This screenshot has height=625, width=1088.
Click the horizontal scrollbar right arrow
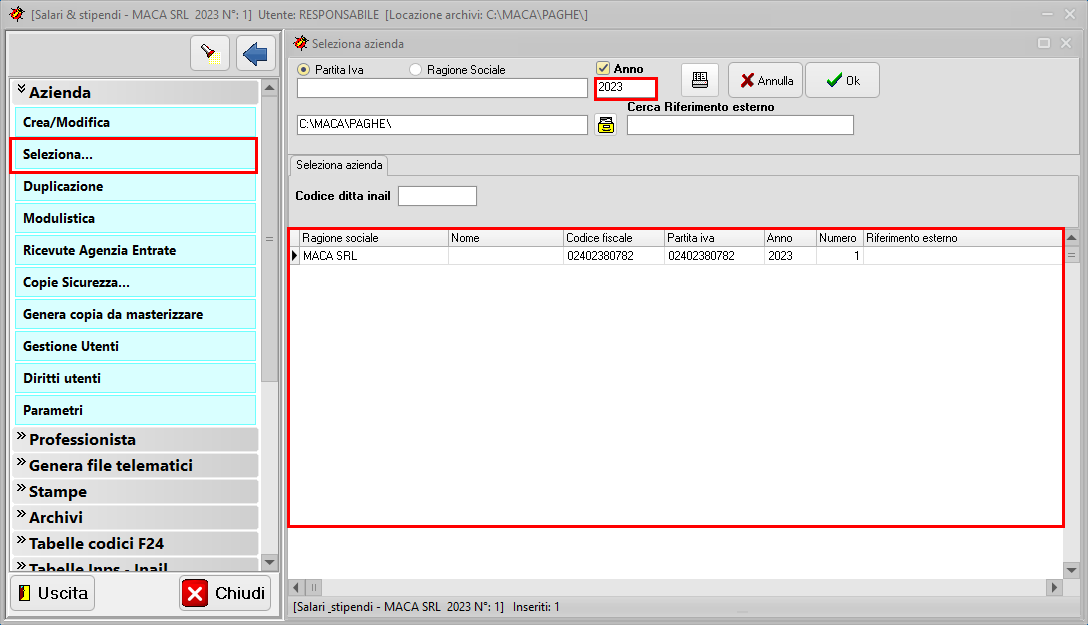click(x=1053, y=587)
